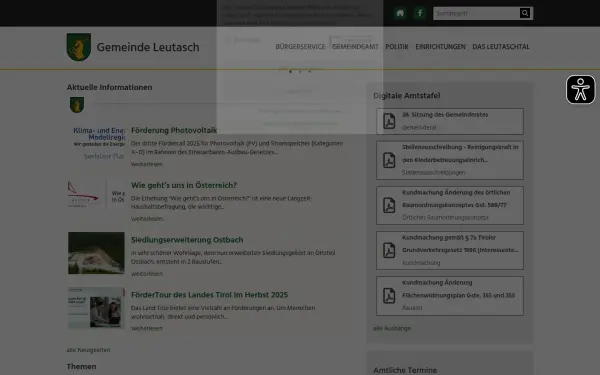Open 38. Sitzung des Gemeinderates title

point(445,114)
